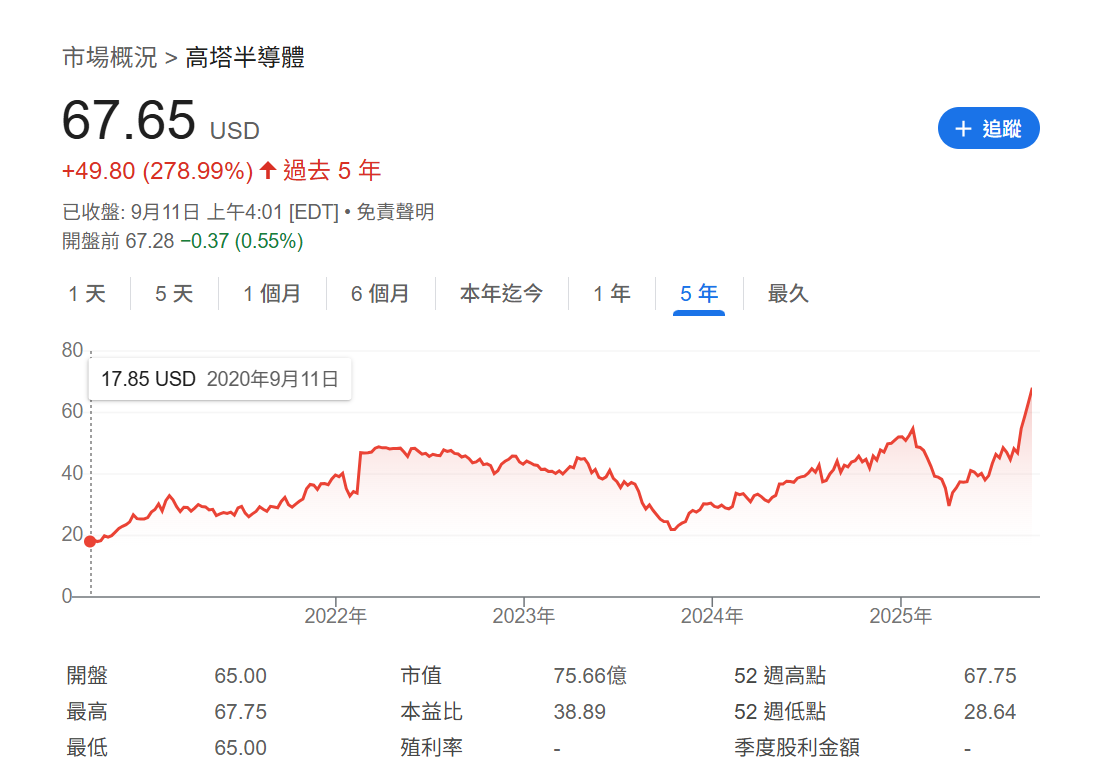Select the 1 天 range tab
Viewport: 1101px width, 784px height.
(87, 293)
